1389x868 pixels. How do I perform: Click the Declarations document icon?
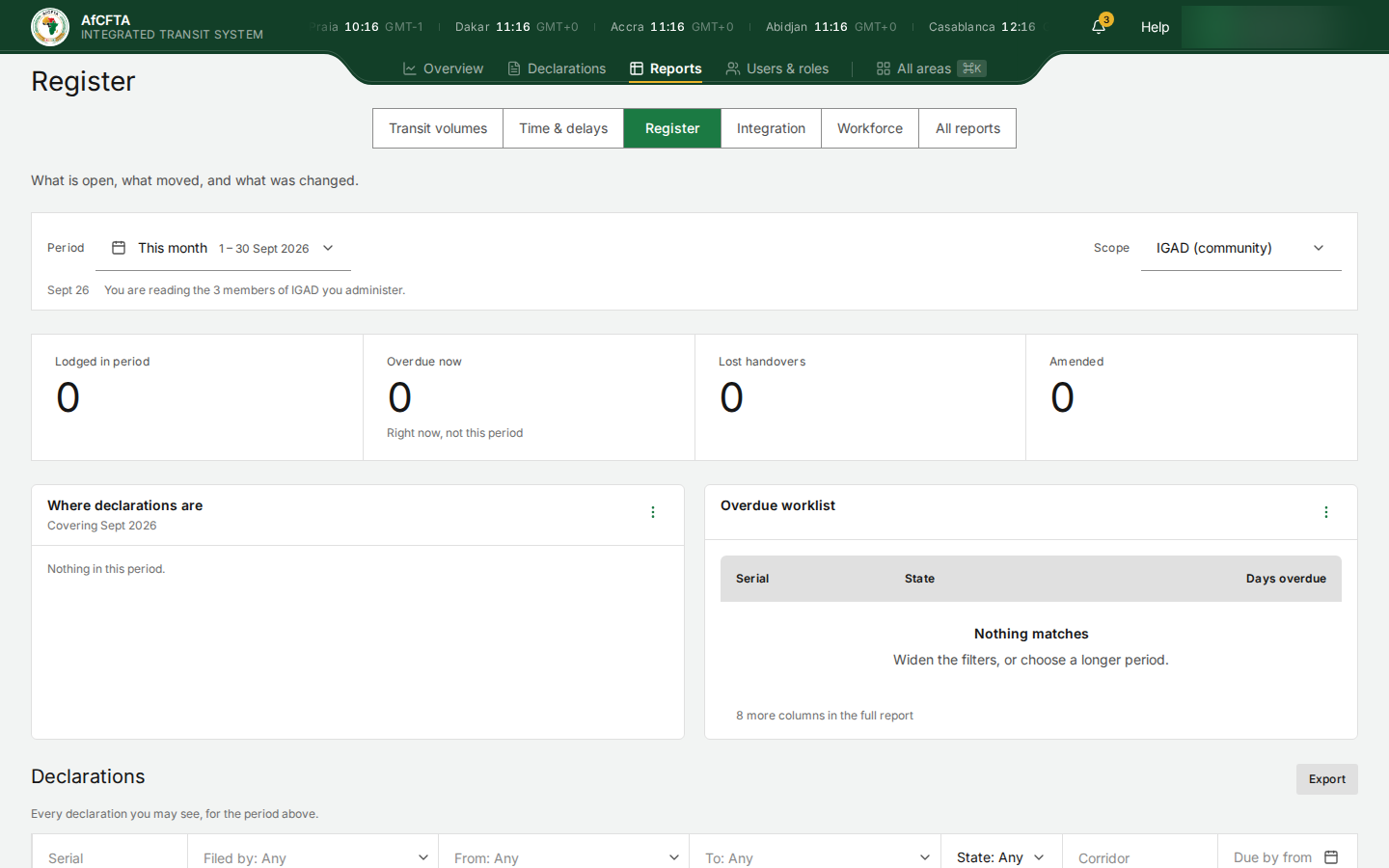[514, 68]
